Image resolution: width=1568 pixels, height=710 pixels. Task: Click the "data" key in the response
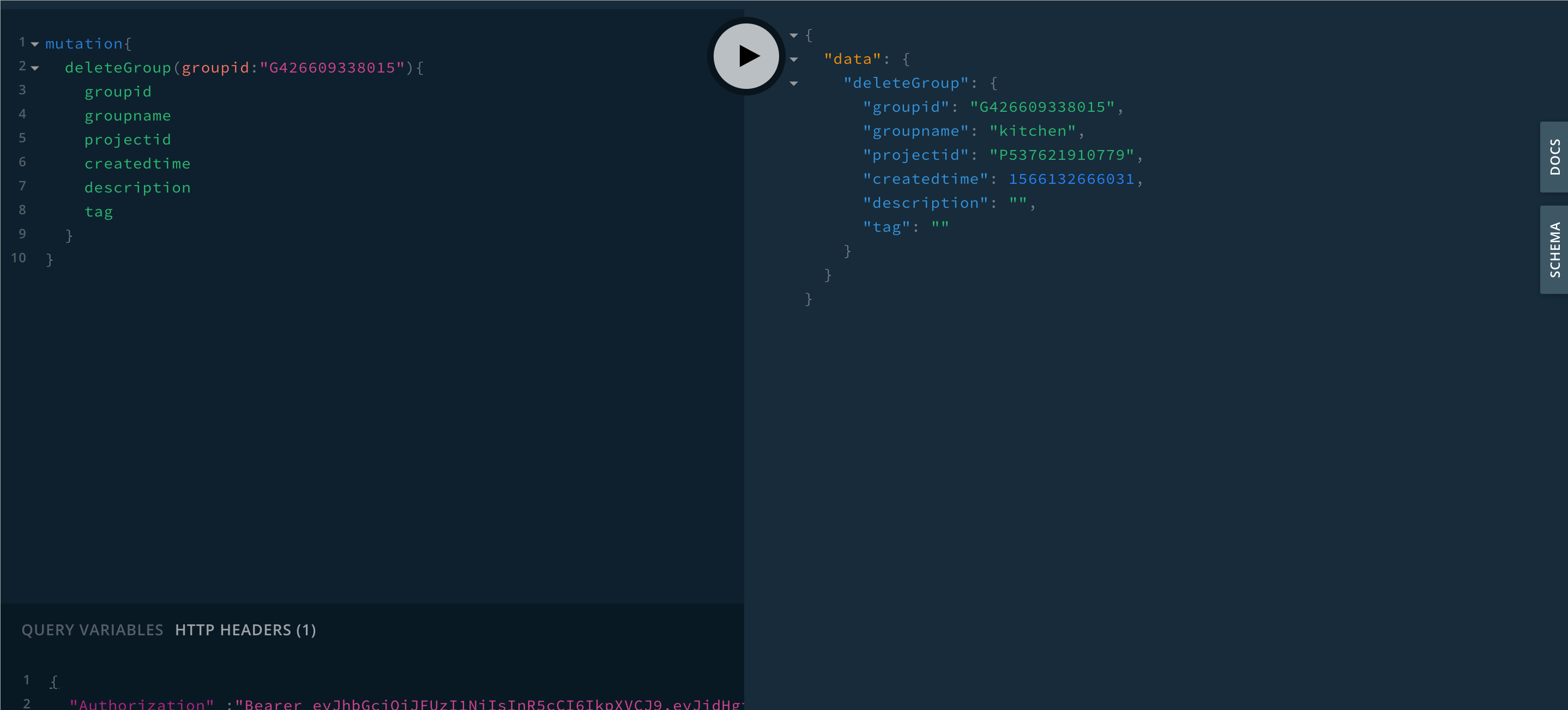click(852, 59)
